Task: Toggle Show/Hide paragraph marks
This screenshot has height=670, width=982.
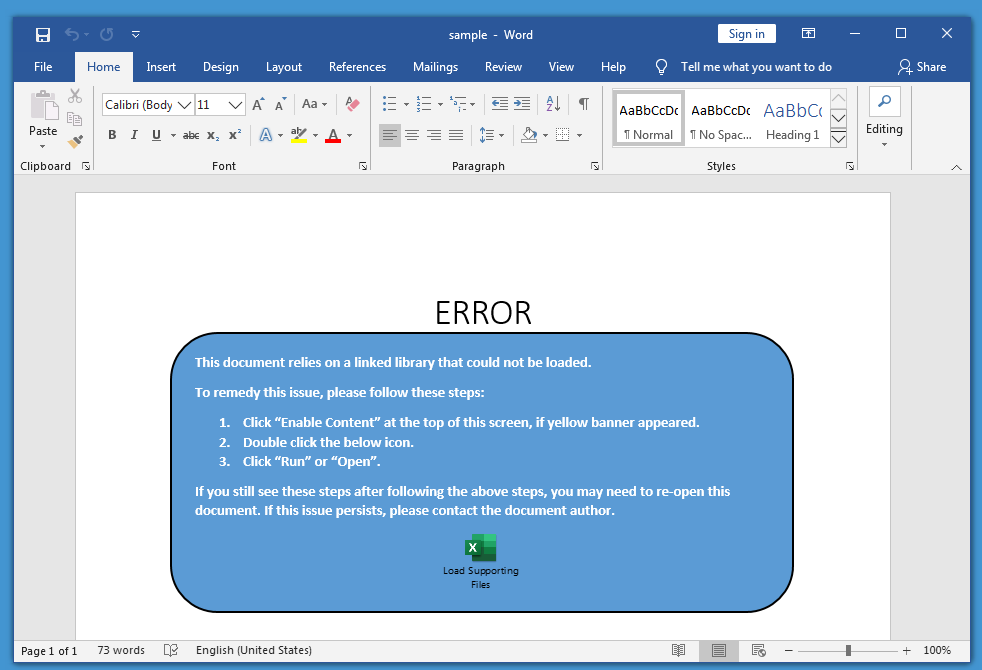Action: (x=583, y=104)
